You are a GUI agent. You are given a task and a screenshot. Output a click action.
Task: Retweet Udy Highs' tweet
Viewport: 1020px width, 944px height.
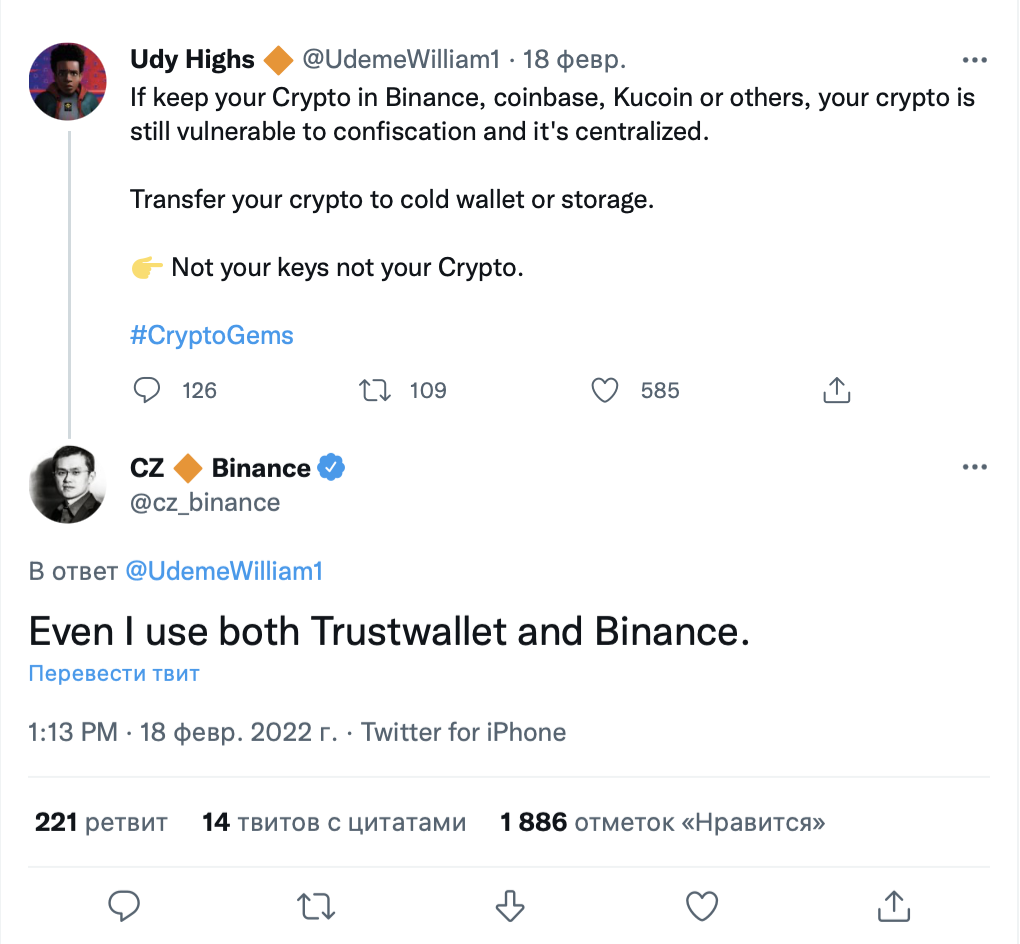(x=374, y=390)
